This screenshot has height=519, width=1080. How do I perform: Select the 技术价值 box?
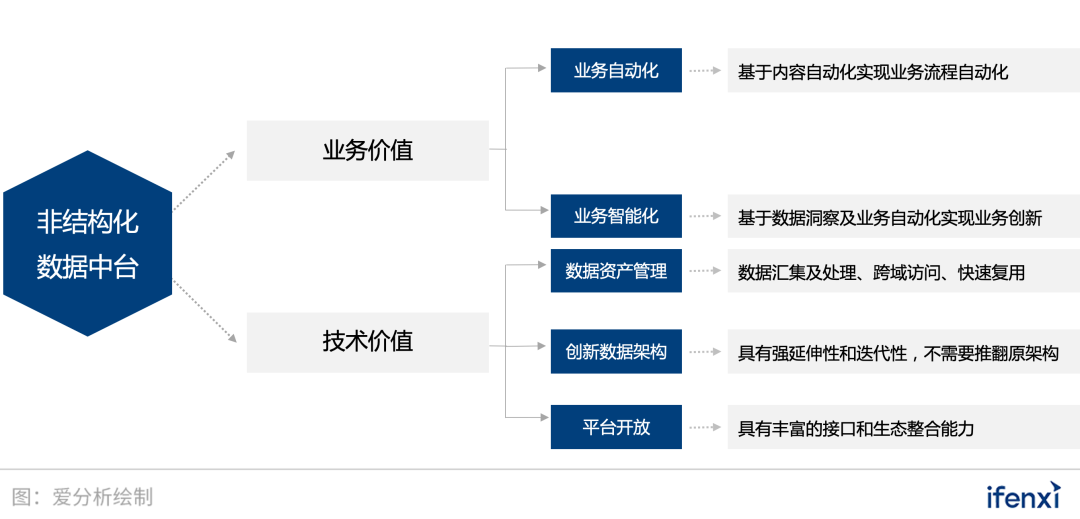coord(368,343)
